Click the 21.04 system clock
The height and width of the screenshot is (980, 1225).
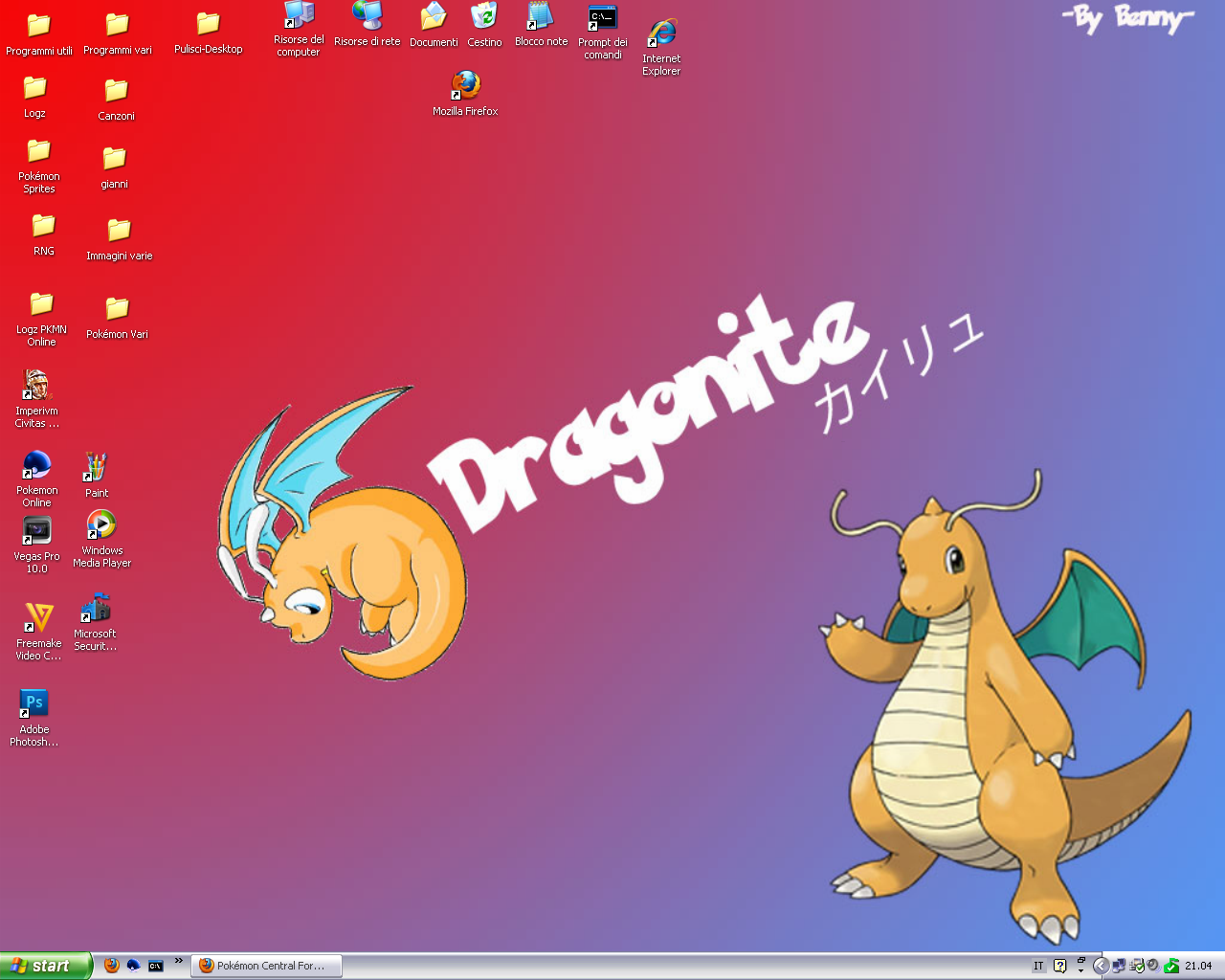(1198, 966)
